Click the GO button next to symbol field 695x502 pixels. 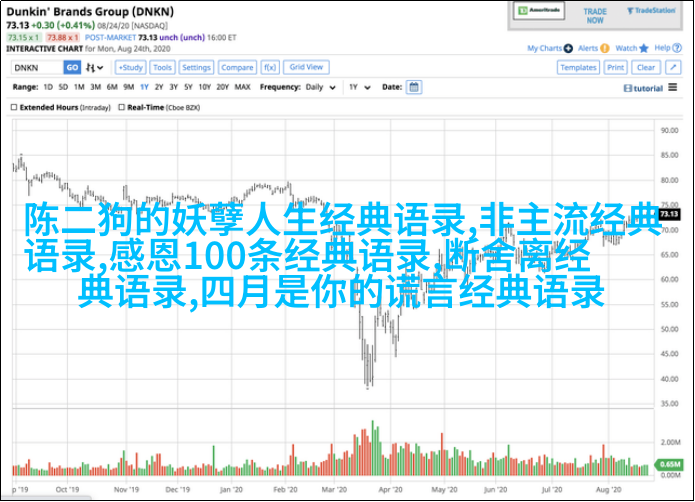click(72, 67)
